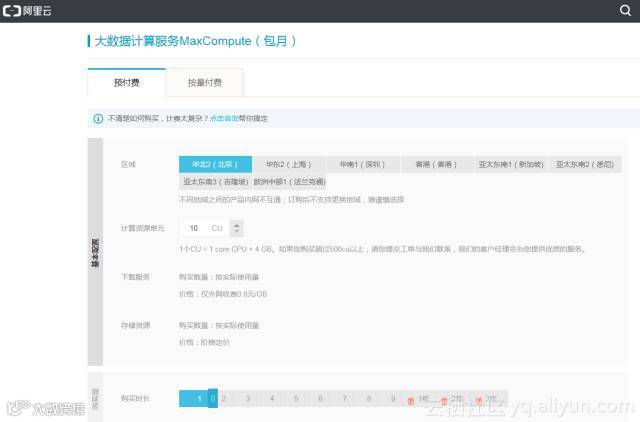Click the 购买时长 label
Image resolution: width=640 pixels, height=422 pixels.
[x=135, y=398]
